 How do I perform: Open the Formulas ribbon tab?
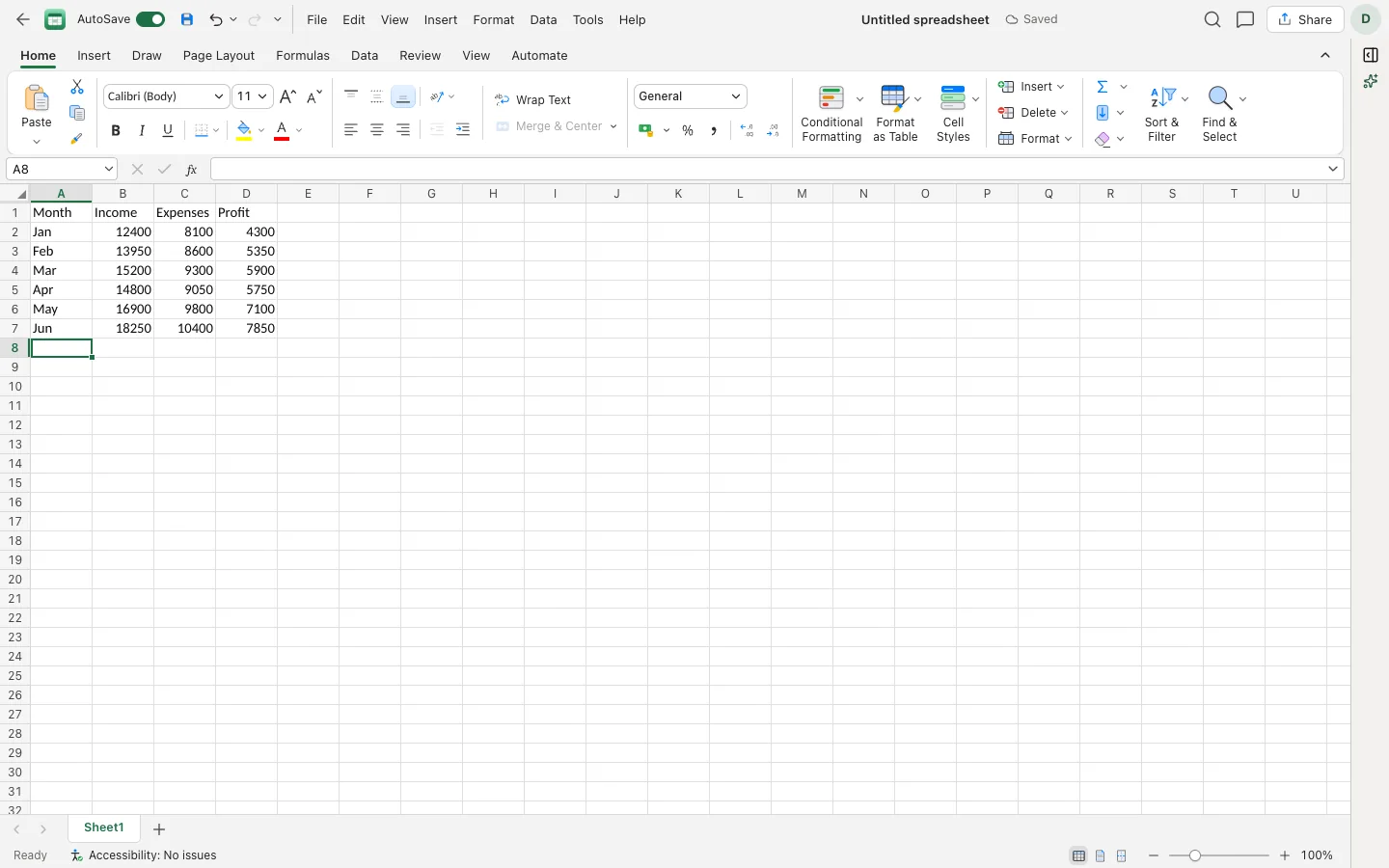pyautogui.click(x=303, y=56)
